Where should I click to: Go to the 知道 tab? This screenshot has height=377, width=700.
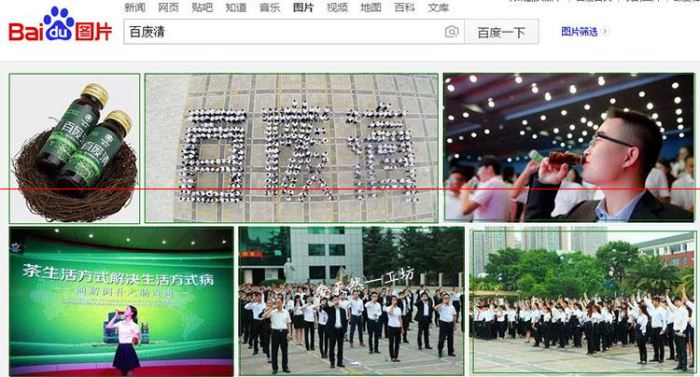tap(236, 7)
